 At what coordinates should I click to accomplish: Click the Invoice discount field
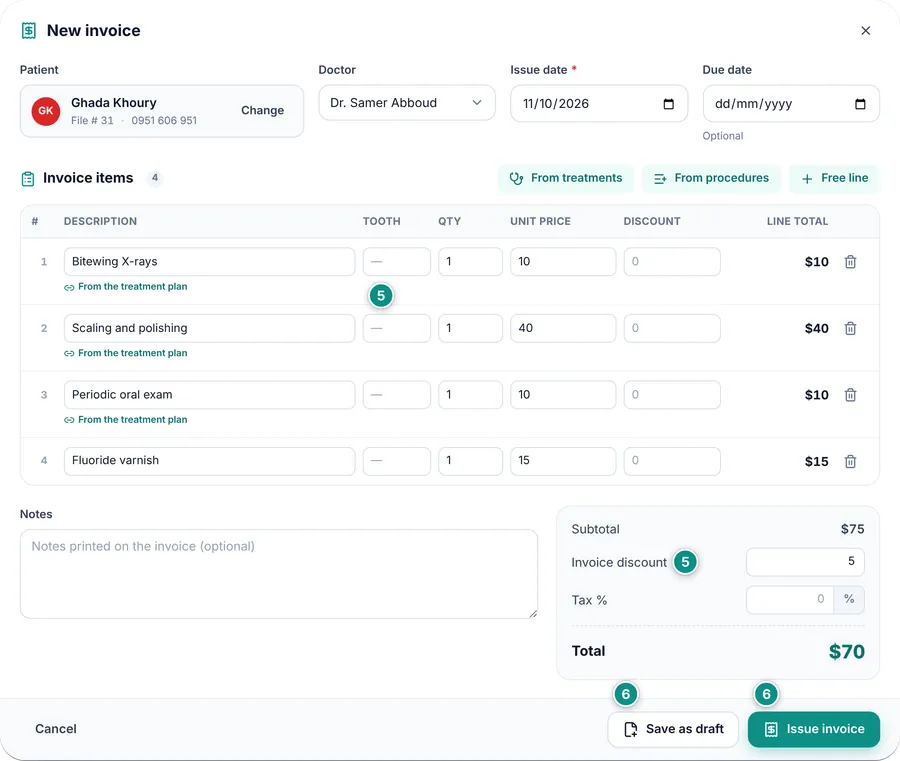[805, 562]
